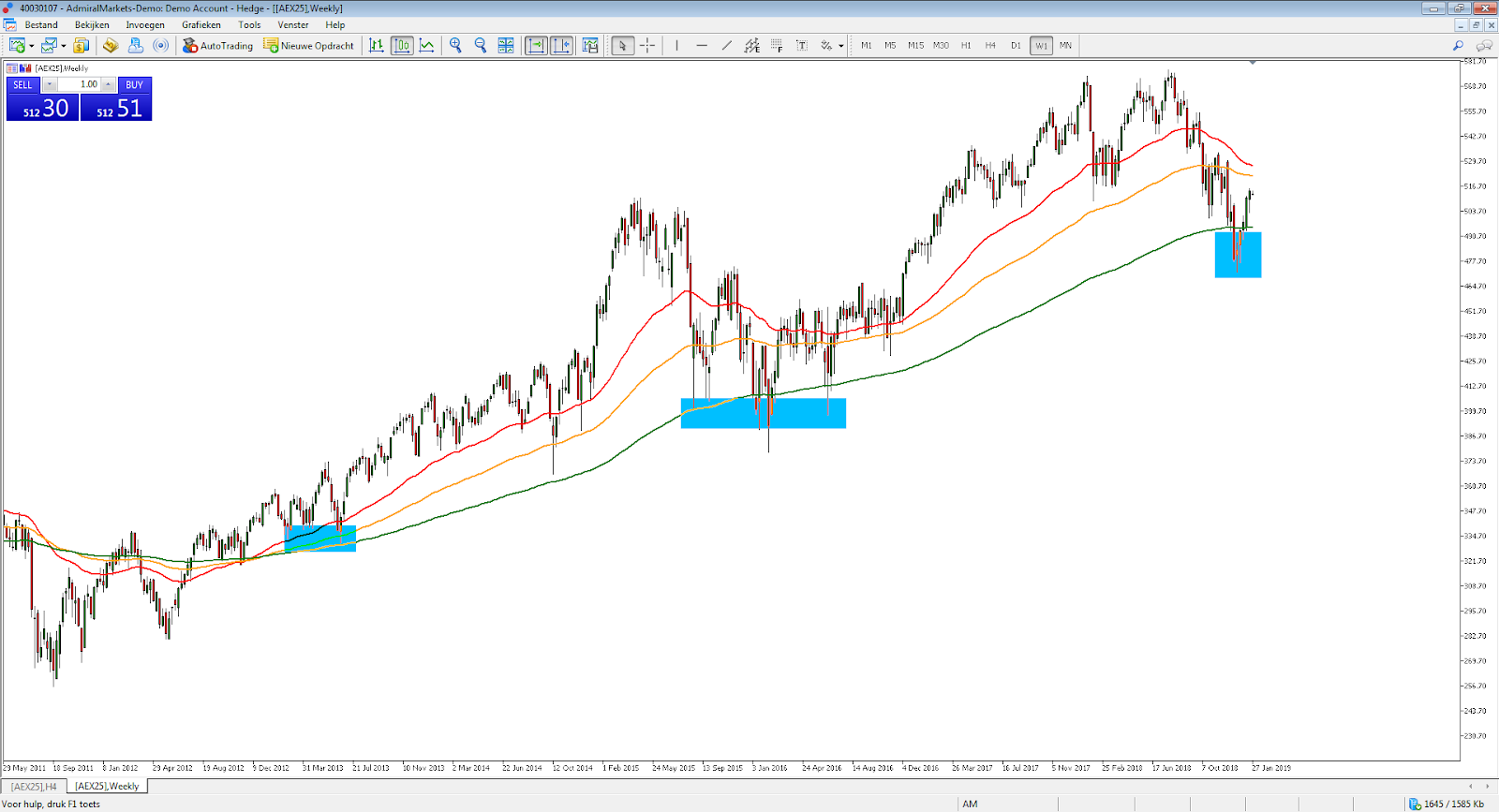Click the BUY button
Image resolution: width=1499 pixels, height=812 pixels.
point(134,84)
